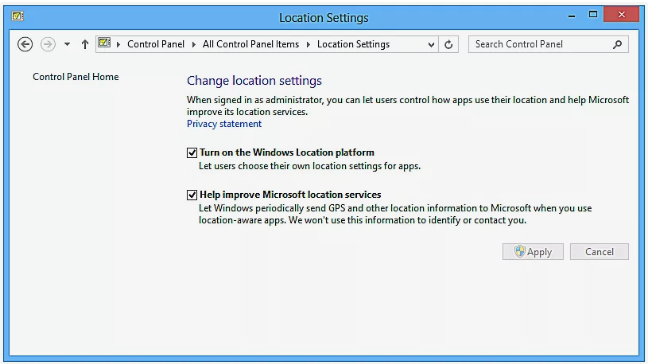Open the recent locations dropdown arrow

67,44
